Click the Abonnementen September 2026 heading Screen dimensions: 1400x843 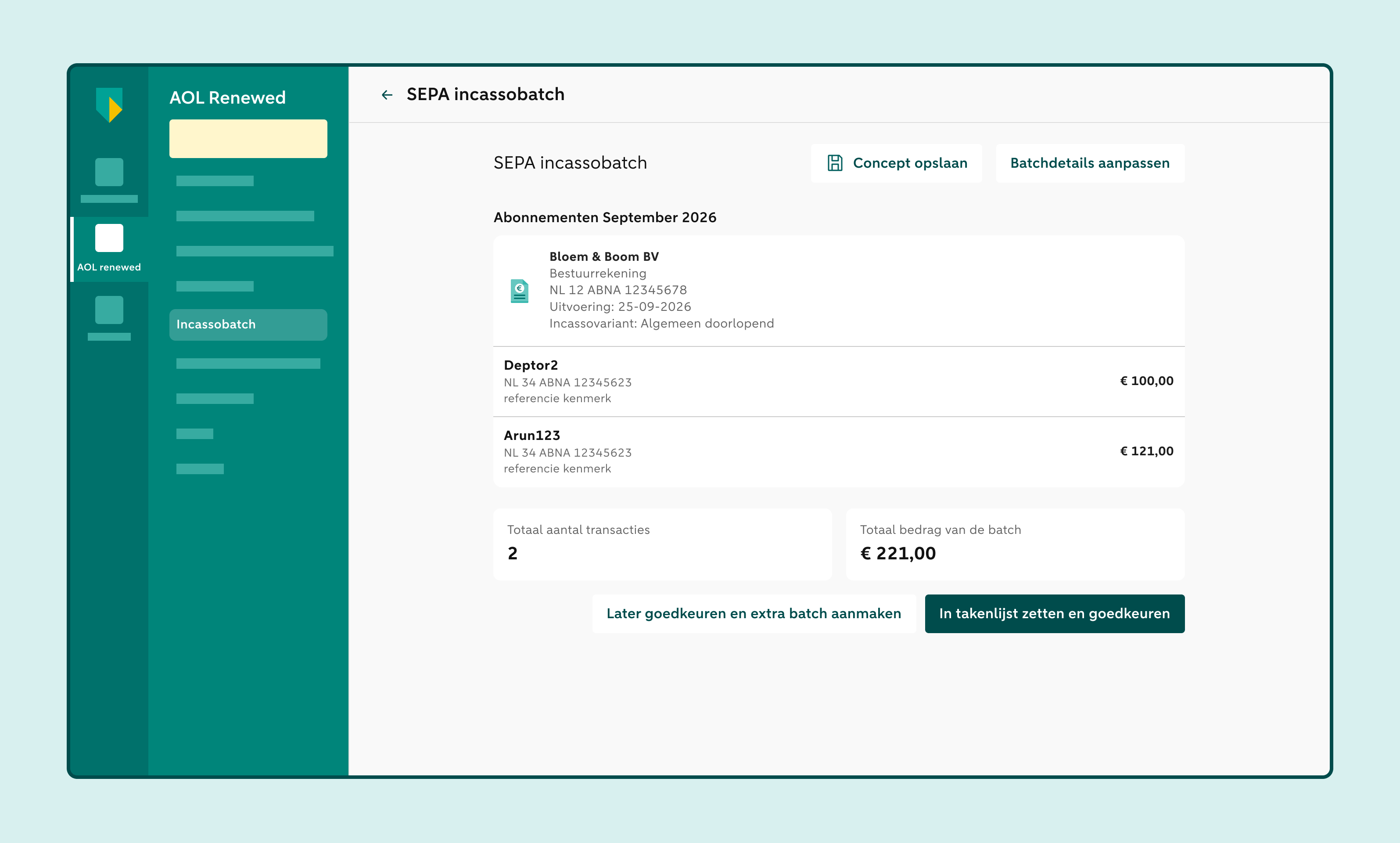coord(605,218)
